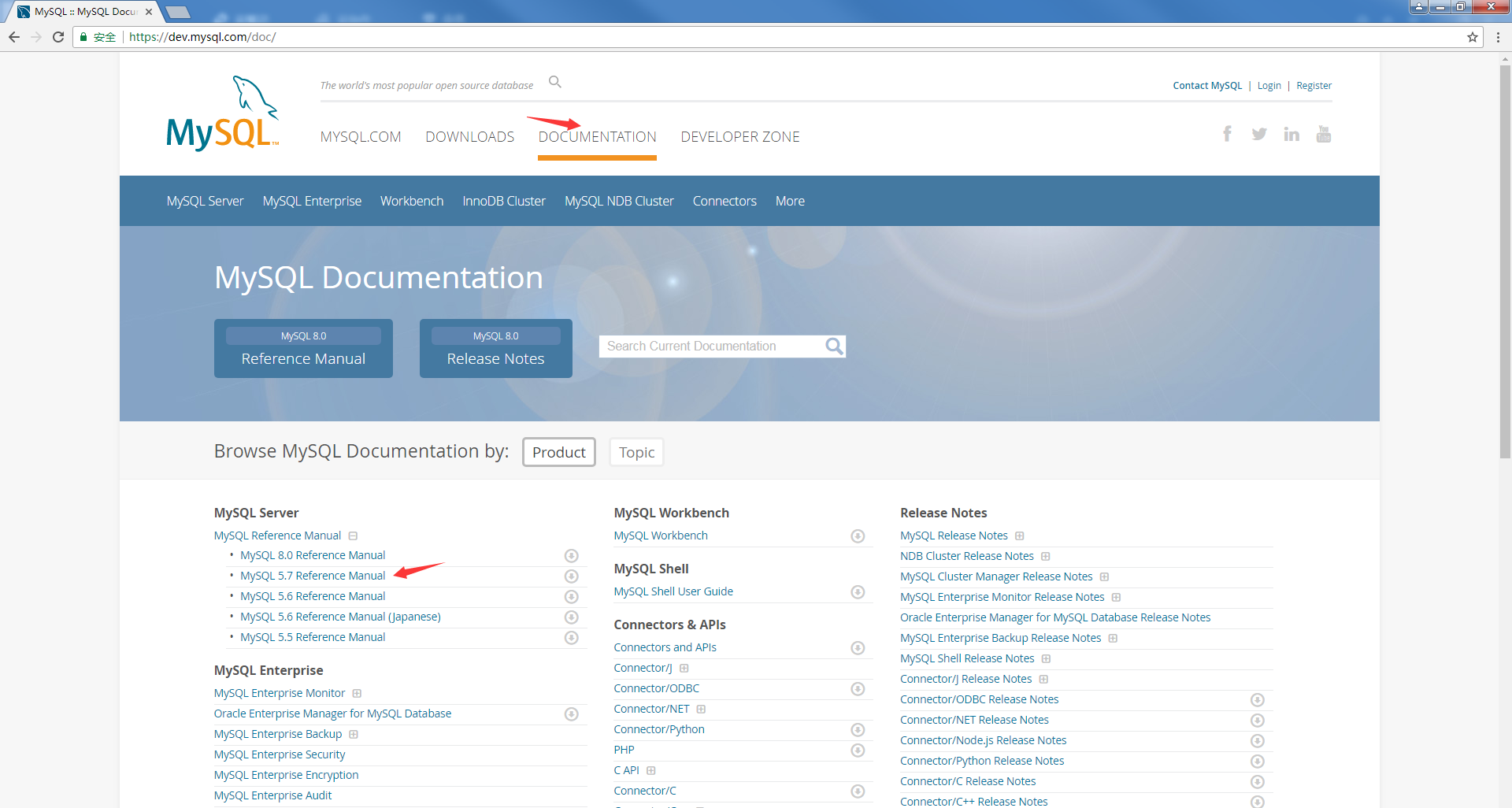Click the search magnifier icon in header
Image resolution: width=1512 pixels, height=808 pixels.
coord(555,82)
